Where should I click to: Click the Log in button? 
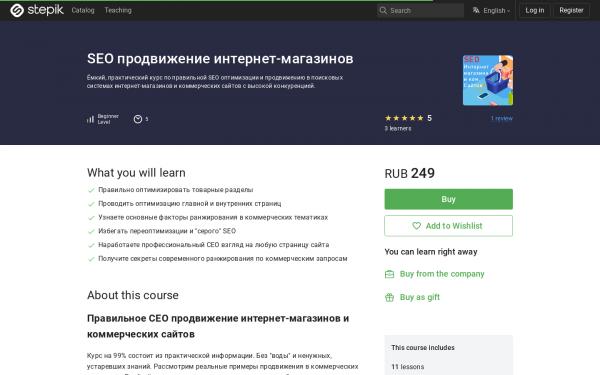pyautogui.click(x=535, y=10)
